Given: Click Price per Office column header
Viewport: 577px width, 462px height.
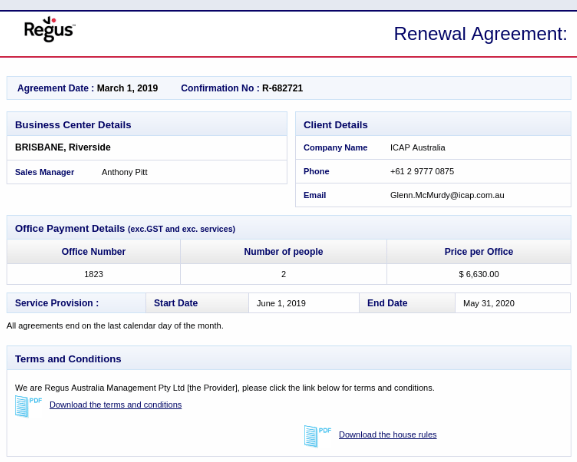Looking at the screenshot, I should [x=479, y=251].
